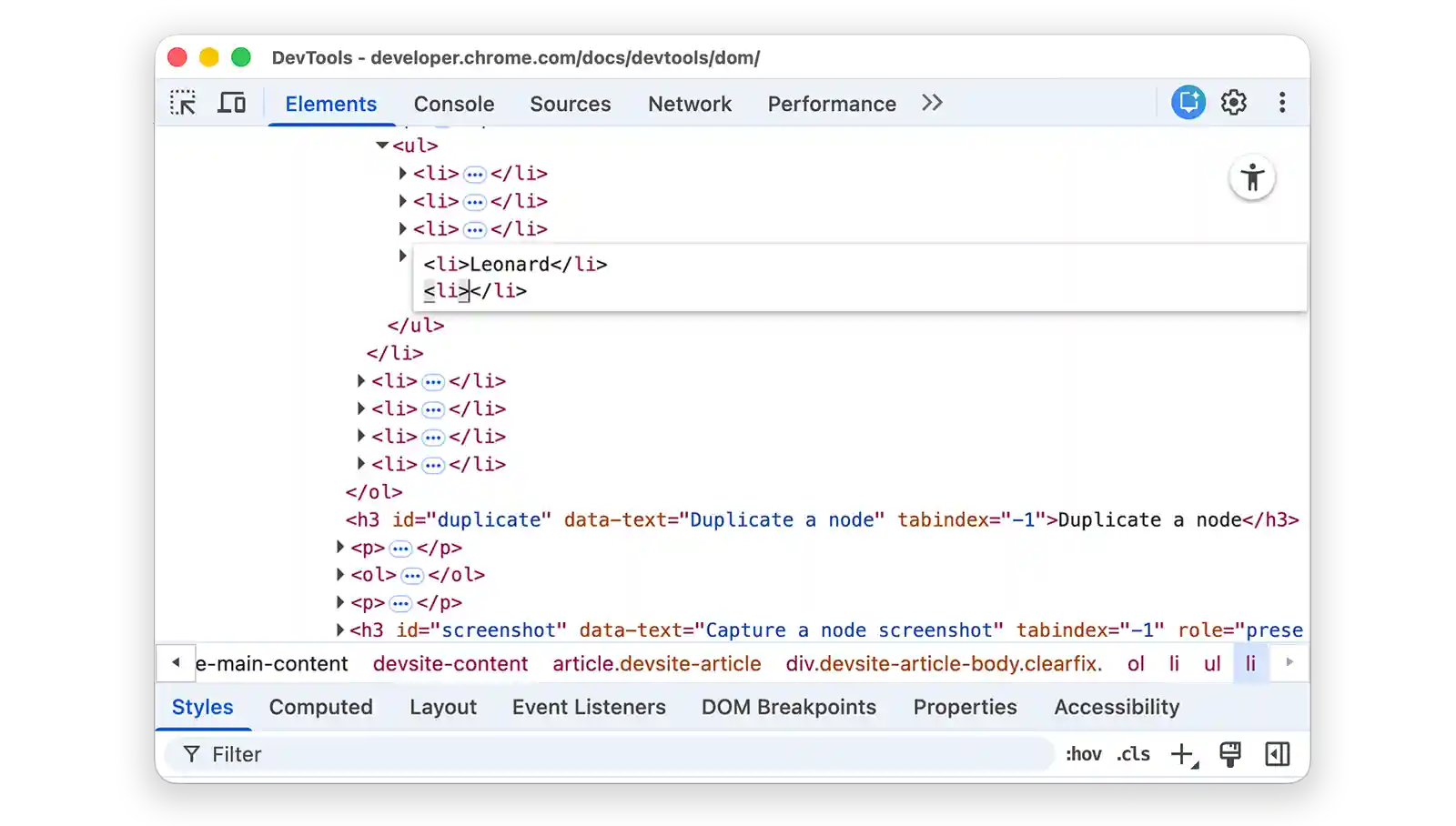Expand the first li node under ul

pos(402,173)
